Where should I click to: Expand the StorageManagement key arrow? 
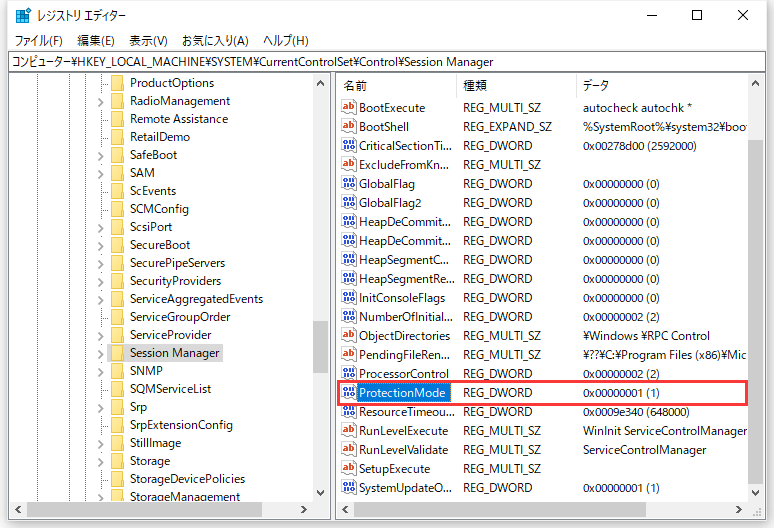pyautogui.click(x=101, y=497)
